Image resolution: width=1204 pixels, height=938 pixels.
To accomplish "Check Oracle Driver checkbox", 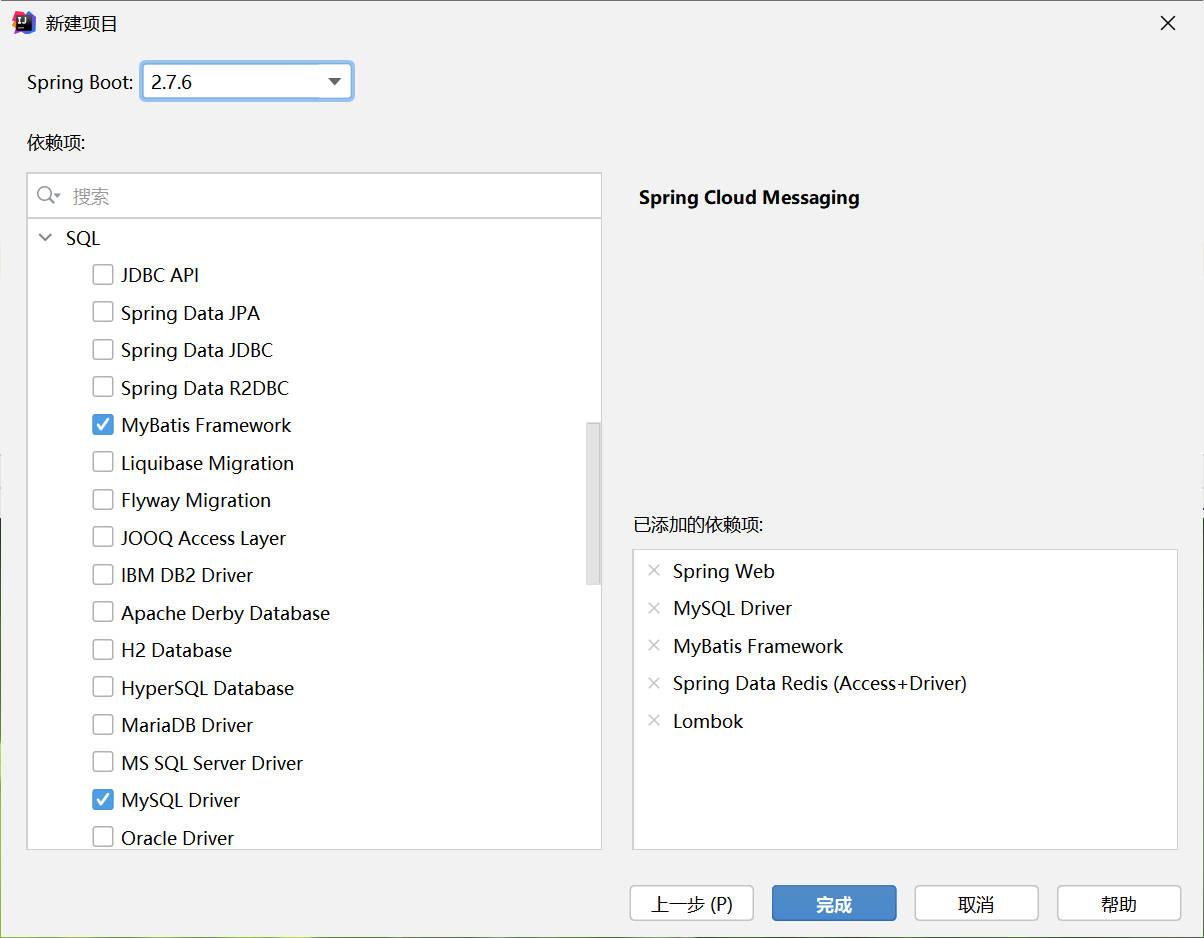I will click(x=103, y=837).
